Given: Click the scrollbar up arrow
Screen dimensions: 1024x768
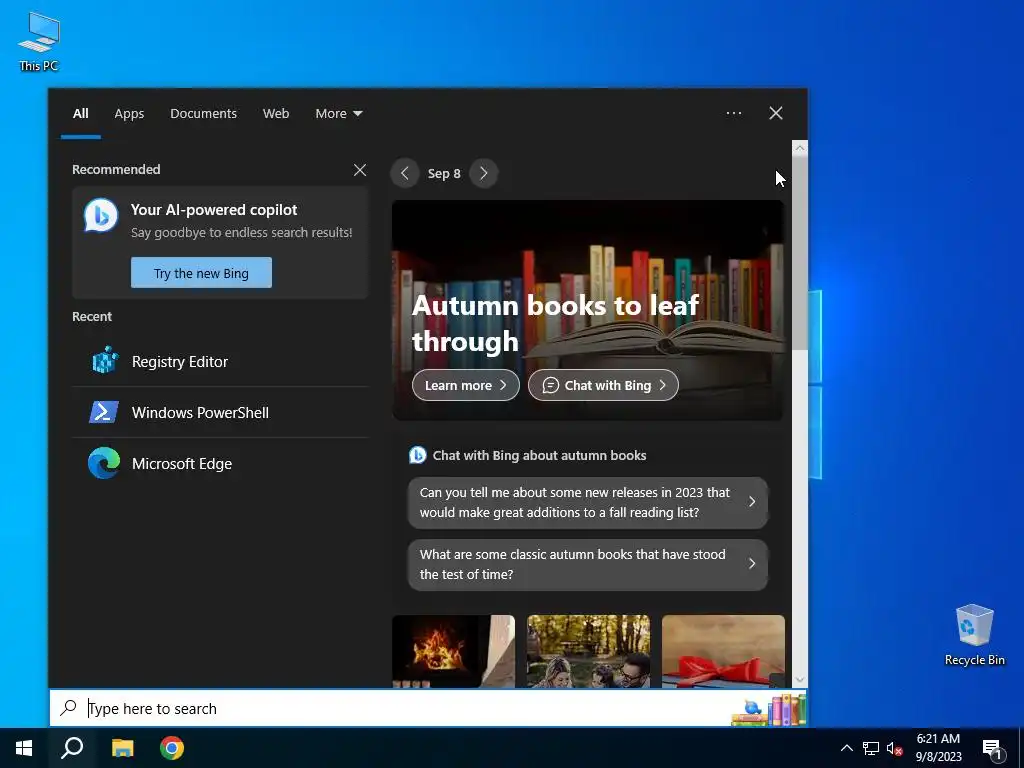Looking at the screenshot, I should (800, 148).
